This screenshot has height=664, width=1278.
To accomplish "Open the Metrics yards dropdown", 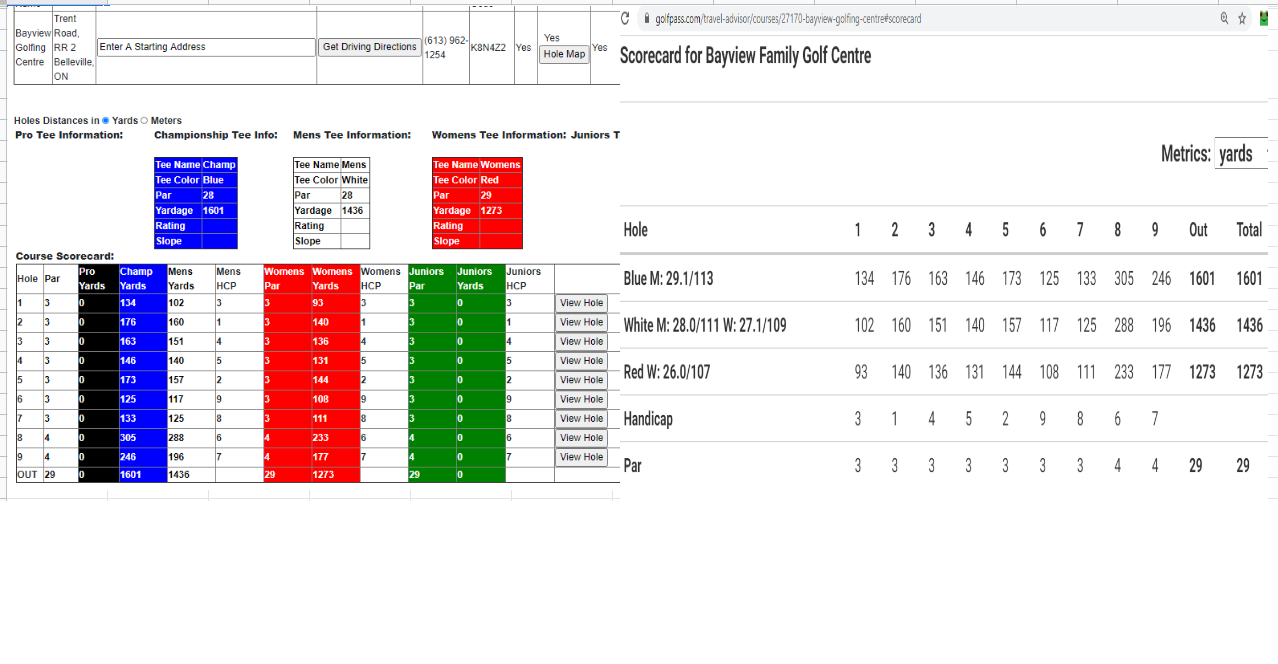I will click(x=1241, y=153).
